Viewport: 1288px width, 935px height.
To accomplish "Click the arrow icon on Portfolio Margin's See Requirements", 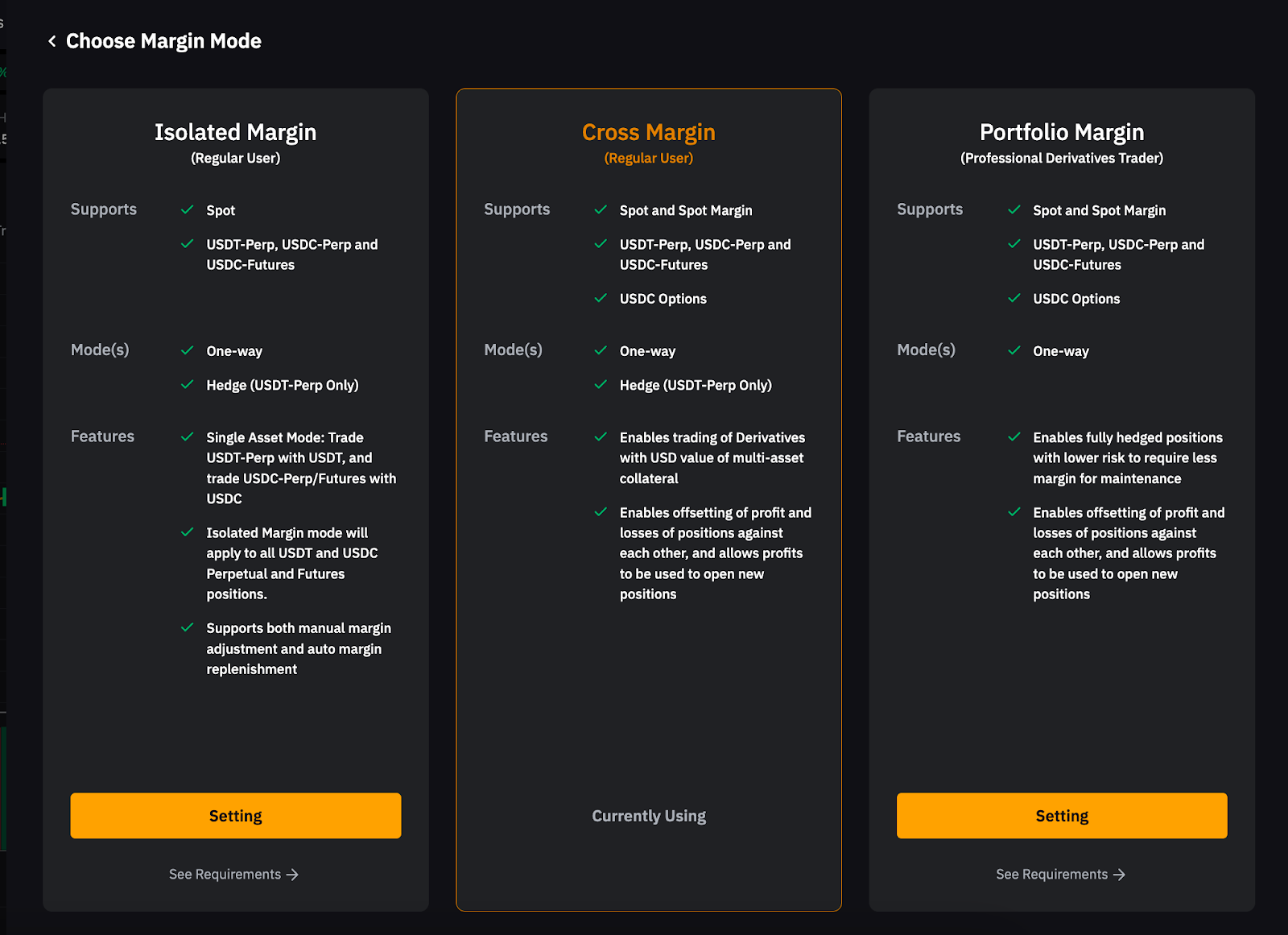I will point(1121,875).
